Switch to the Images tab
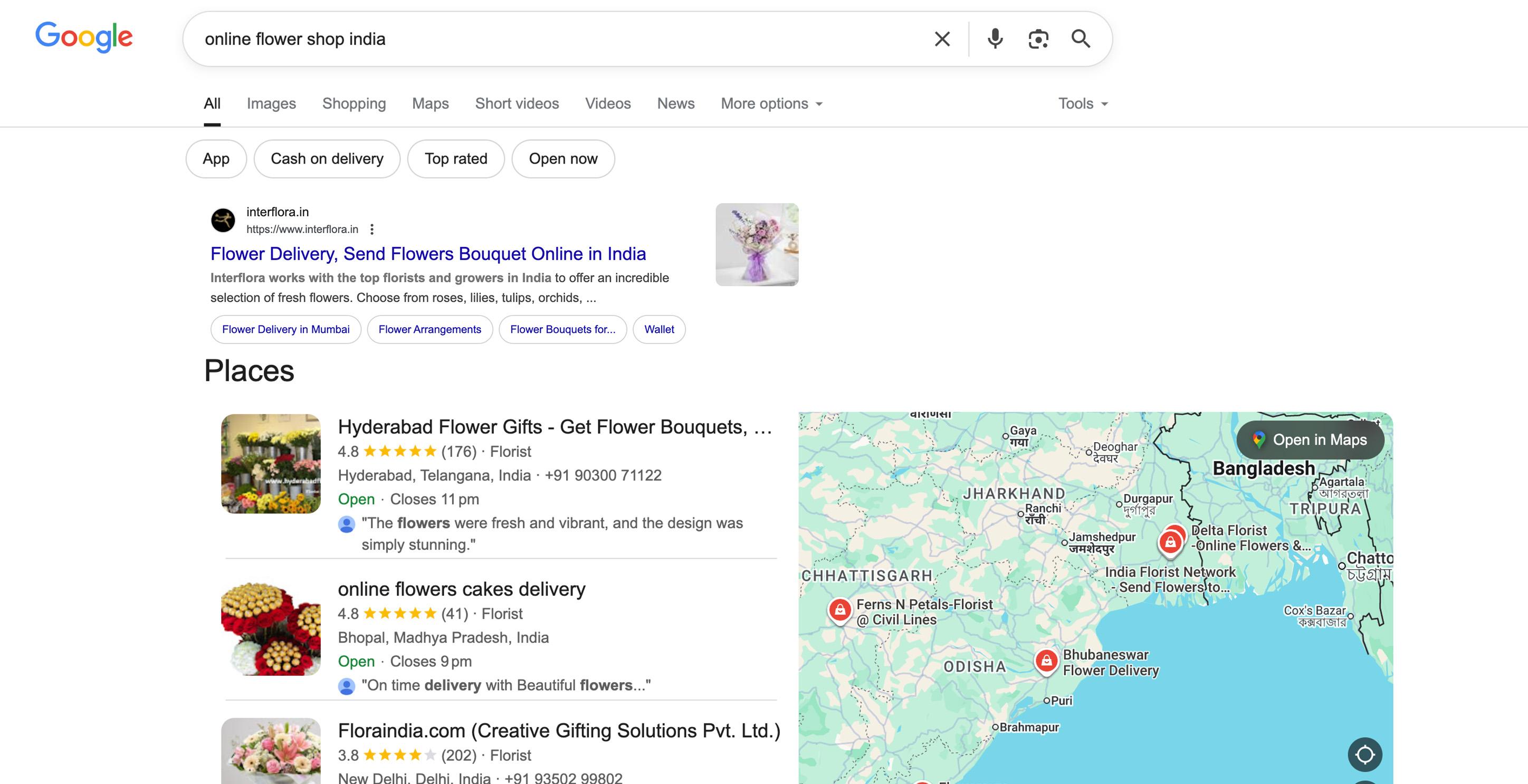1528x784 pixels. click(271, 104)
